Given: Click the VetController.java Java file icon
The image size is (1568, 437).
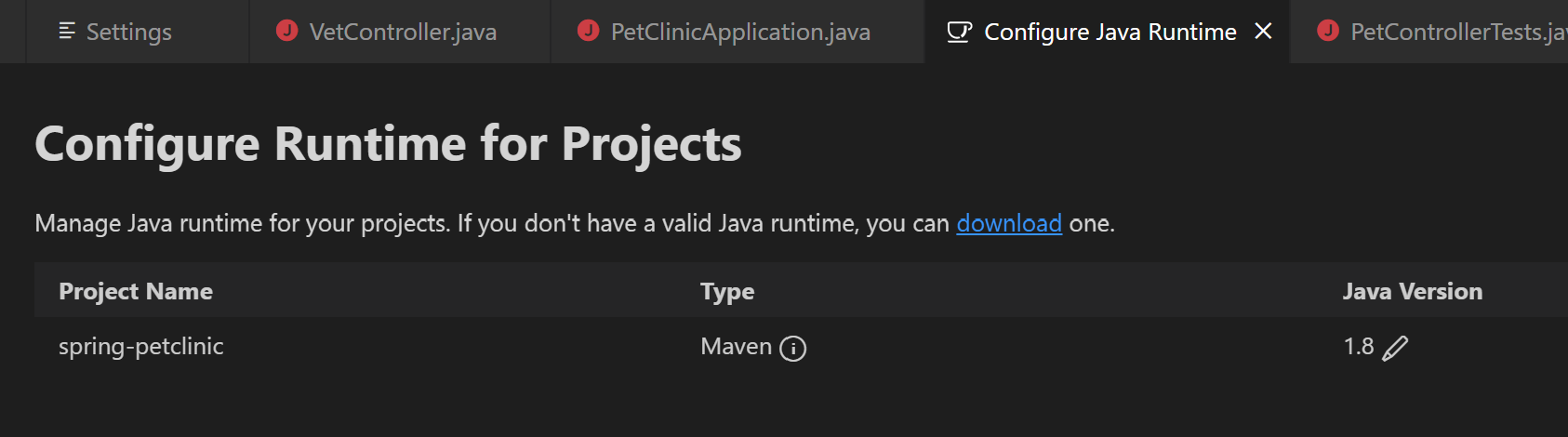Looking at the screenshot, I should [x=287, y=31].
